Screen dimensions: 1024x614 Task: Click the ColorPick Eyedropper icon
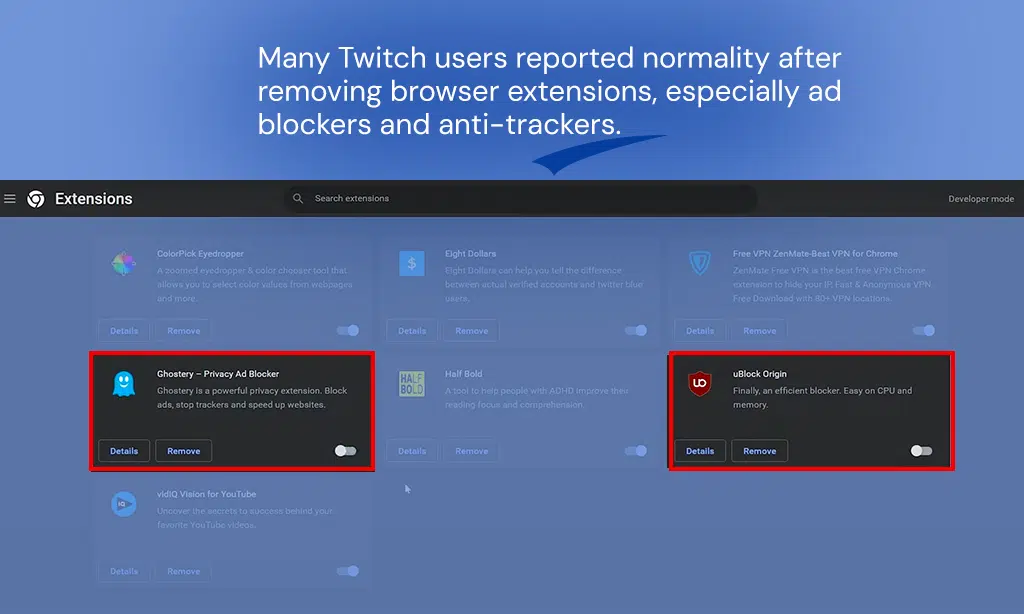[x=123, y=263]
